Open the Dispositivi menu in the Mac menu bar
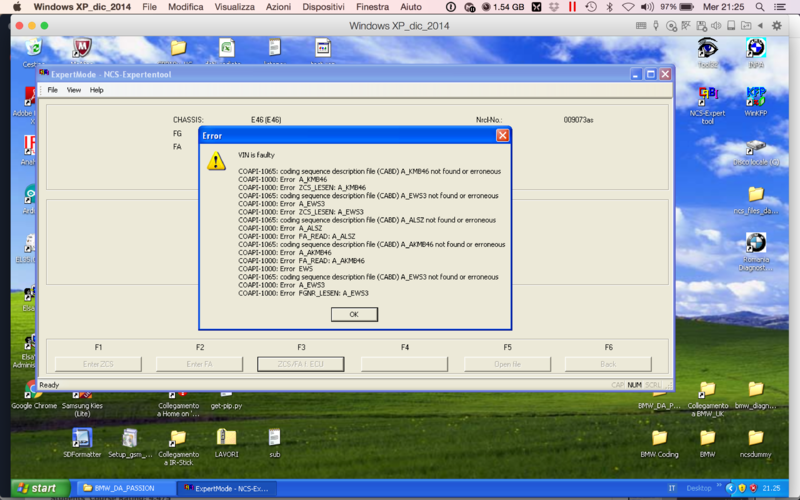800x500 pixels. click(x=323, y=7)
